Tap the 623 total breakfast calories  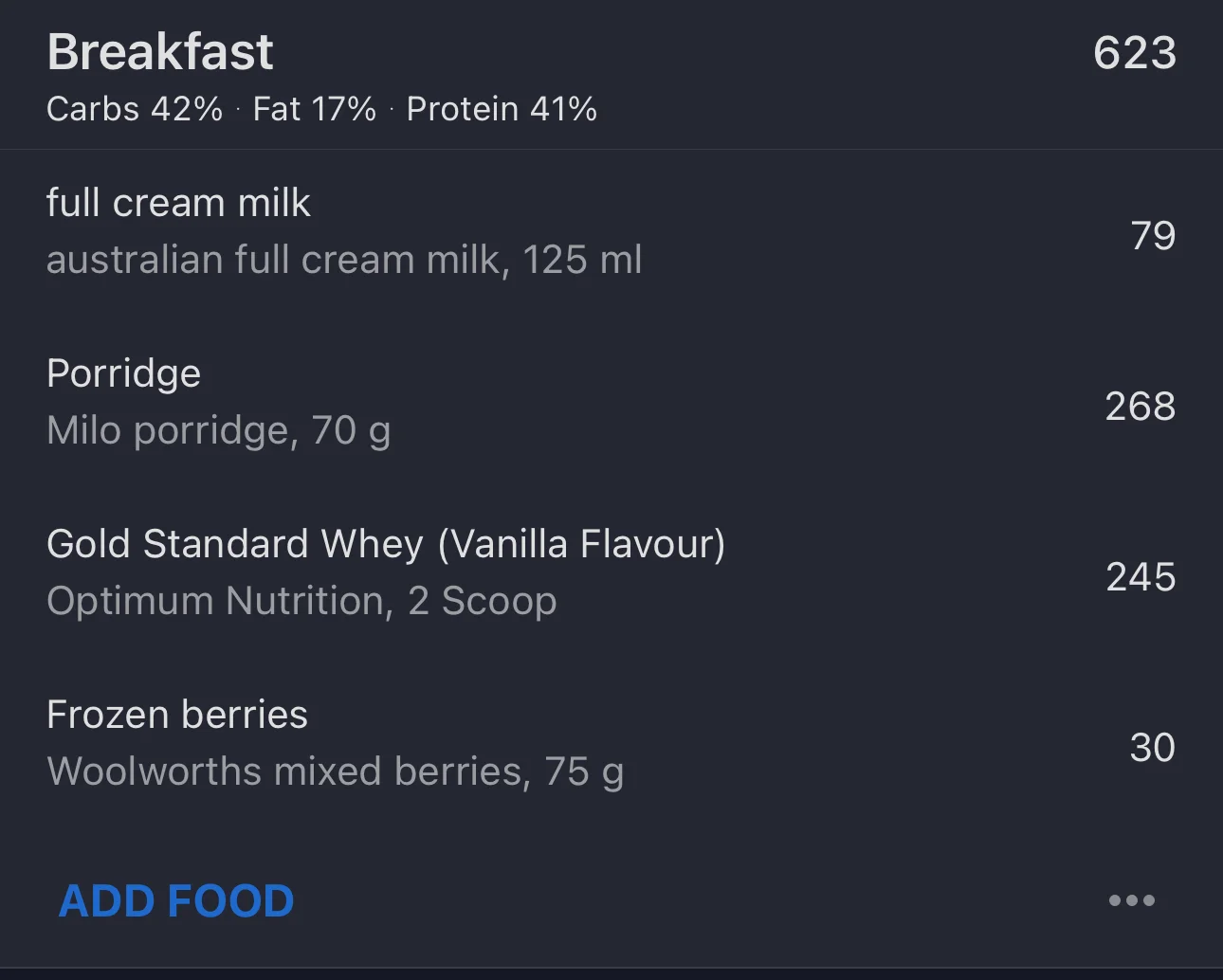[1134, 53]
